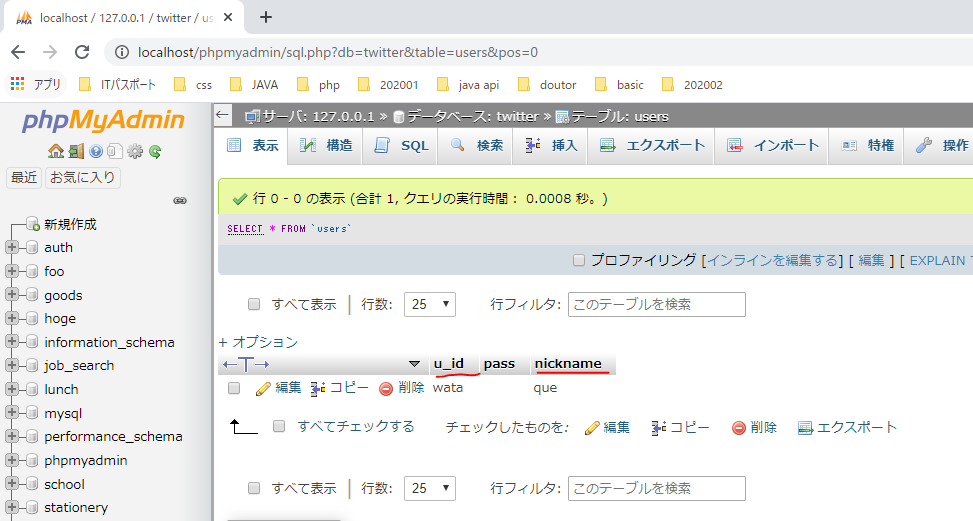Expand the school database node
The image size is (973, 521).
coord(11,484)
